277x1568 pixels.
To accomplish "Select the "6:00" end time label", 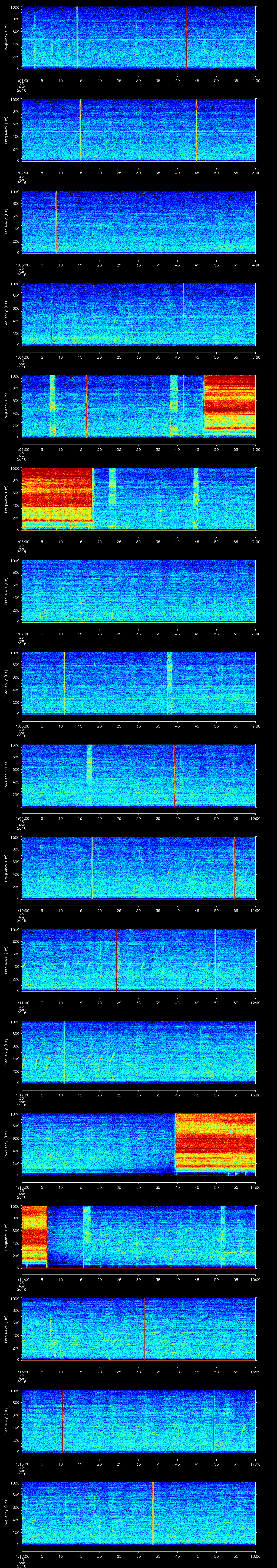I will coord(256,449).
